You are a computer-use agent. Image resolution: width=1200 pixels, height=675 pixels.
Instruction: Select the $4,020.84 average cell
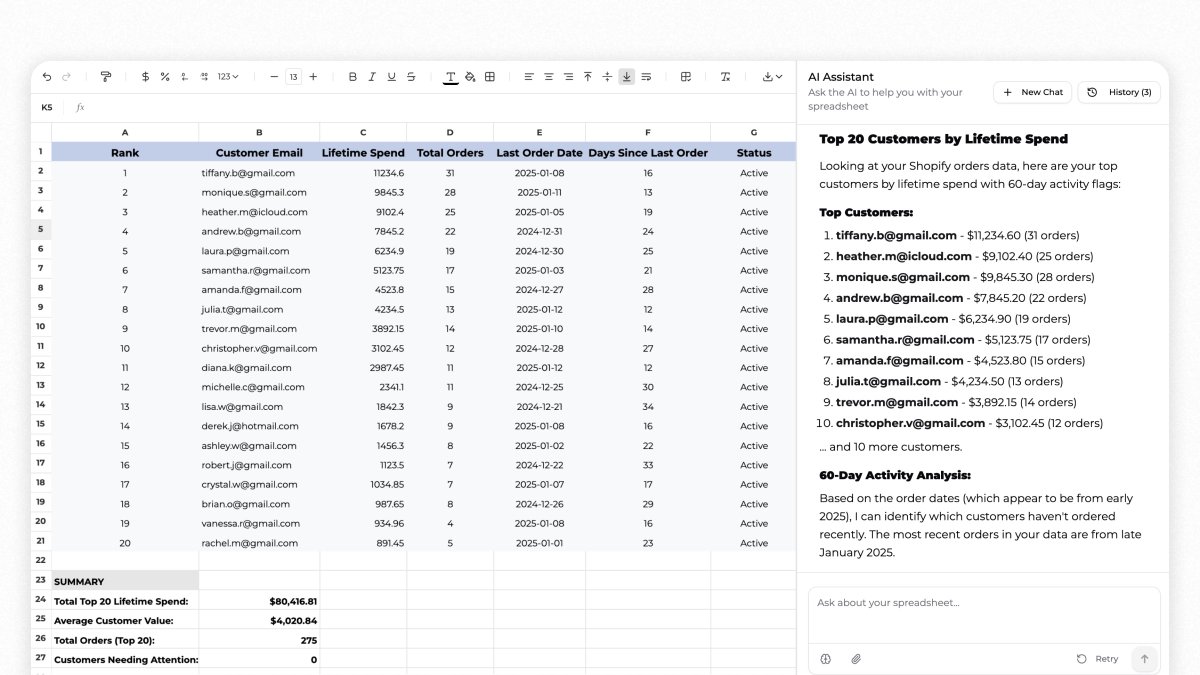tap(259, 620)
